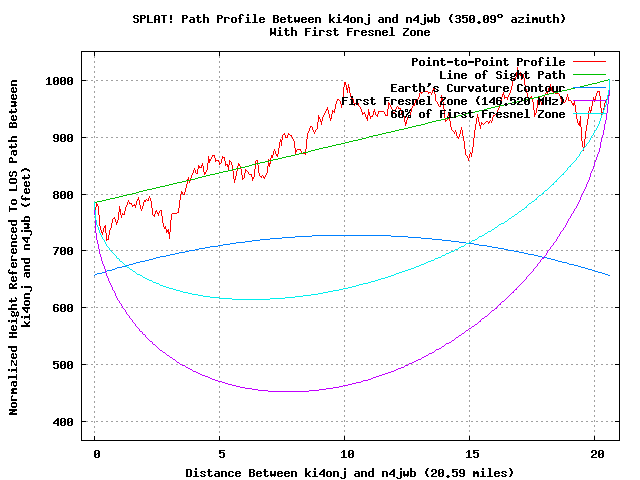Click the y-axis tick label 1000
Image resolution: width=640 pixels, height=480 pixels.
click(59, 81)
